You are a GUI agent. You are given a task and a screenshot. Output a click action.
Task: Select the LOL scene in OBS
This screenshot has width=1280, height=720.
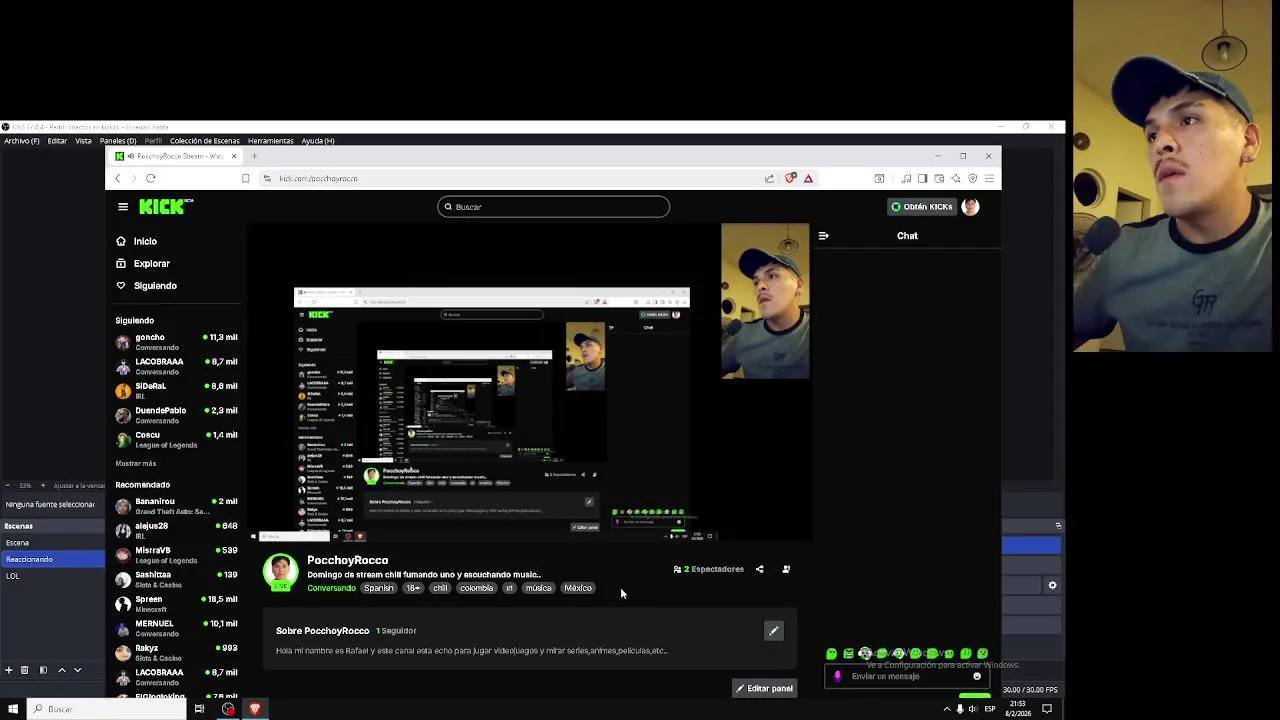[x=52, y=576]
